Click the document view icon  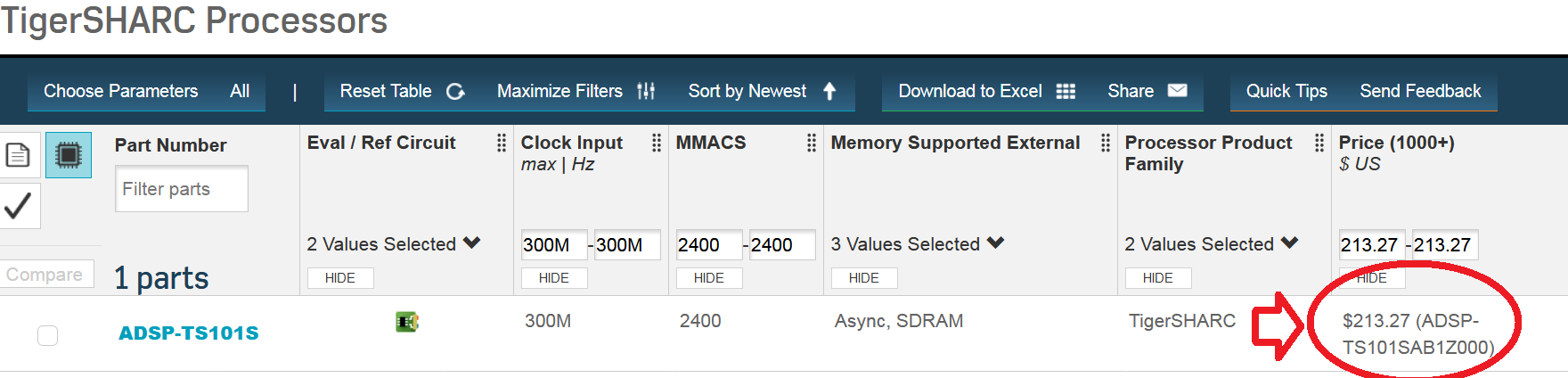[x=19, y=155]
